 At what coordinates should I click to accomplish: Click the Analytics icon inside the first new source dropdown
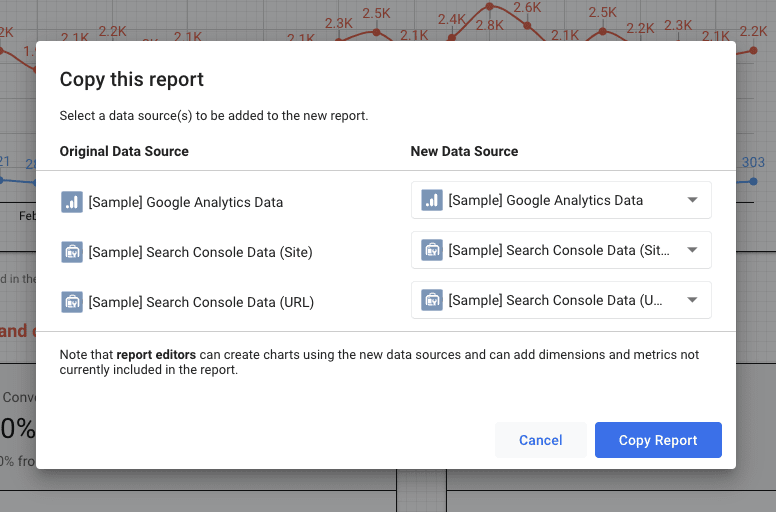432,200
